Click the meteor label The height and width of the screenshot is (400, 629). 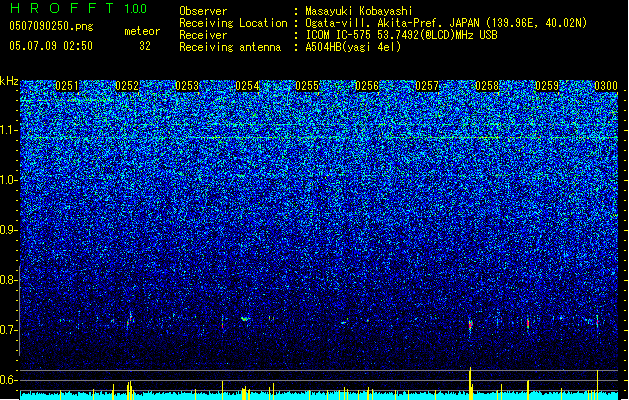142,31
